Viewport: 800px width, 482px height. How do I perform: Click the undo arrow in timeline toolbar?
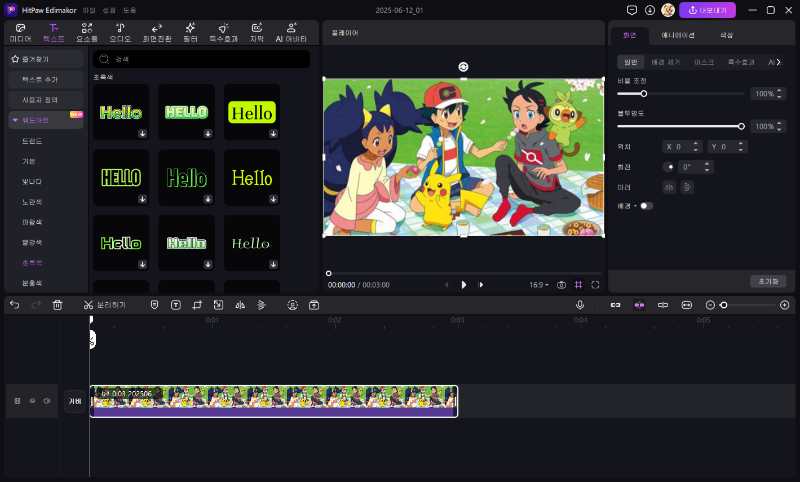(15, 304)
